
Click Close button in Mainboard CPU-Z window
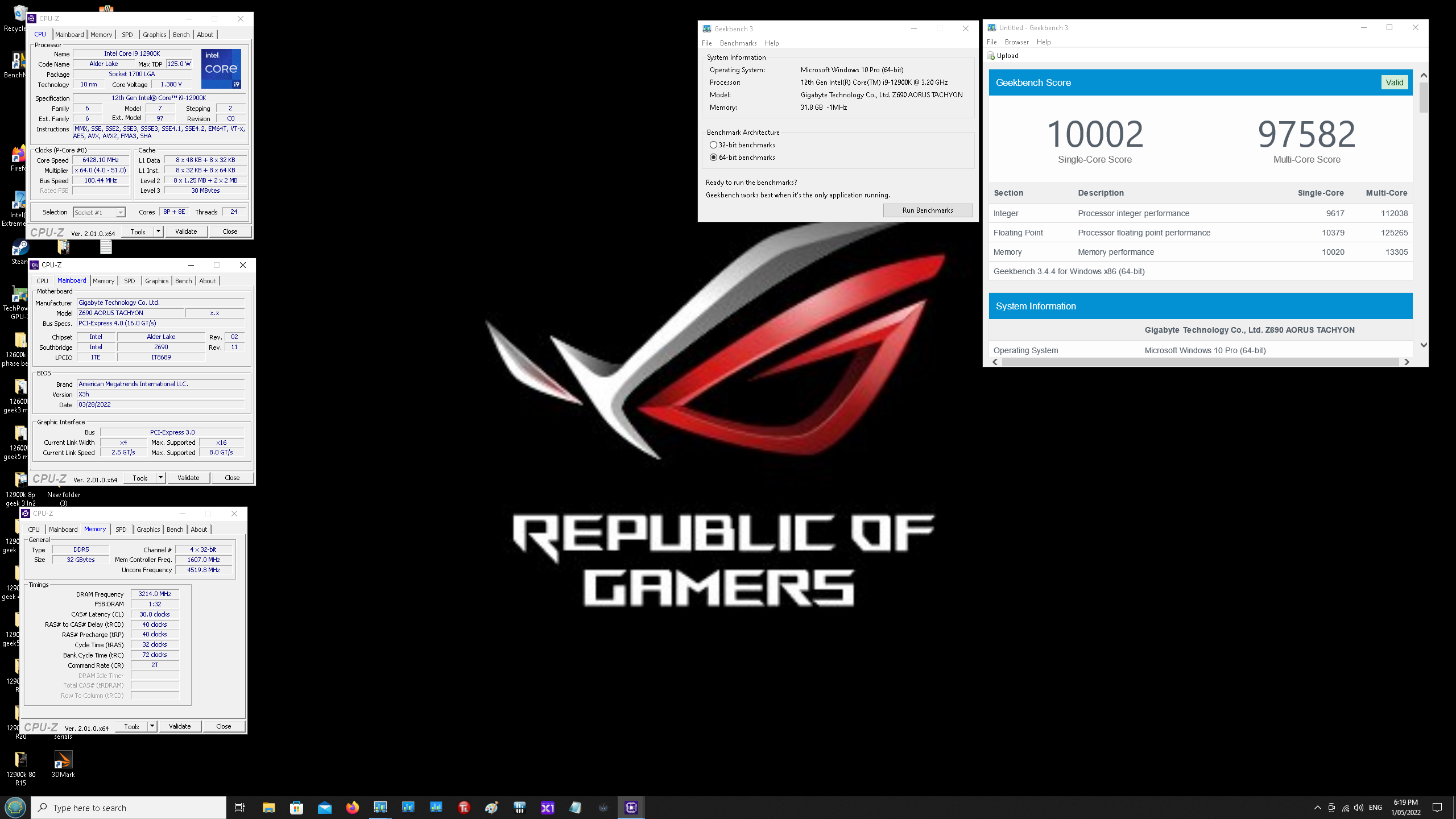(232, 478)
